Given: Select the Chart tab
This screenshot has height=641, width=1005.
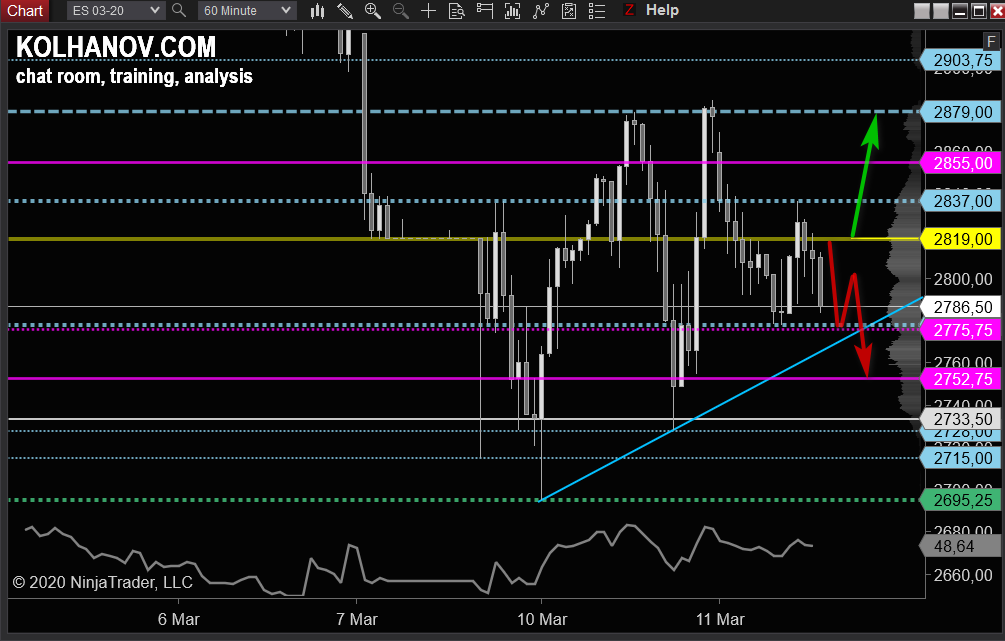Looking at the screenshot, I should 24,11.
